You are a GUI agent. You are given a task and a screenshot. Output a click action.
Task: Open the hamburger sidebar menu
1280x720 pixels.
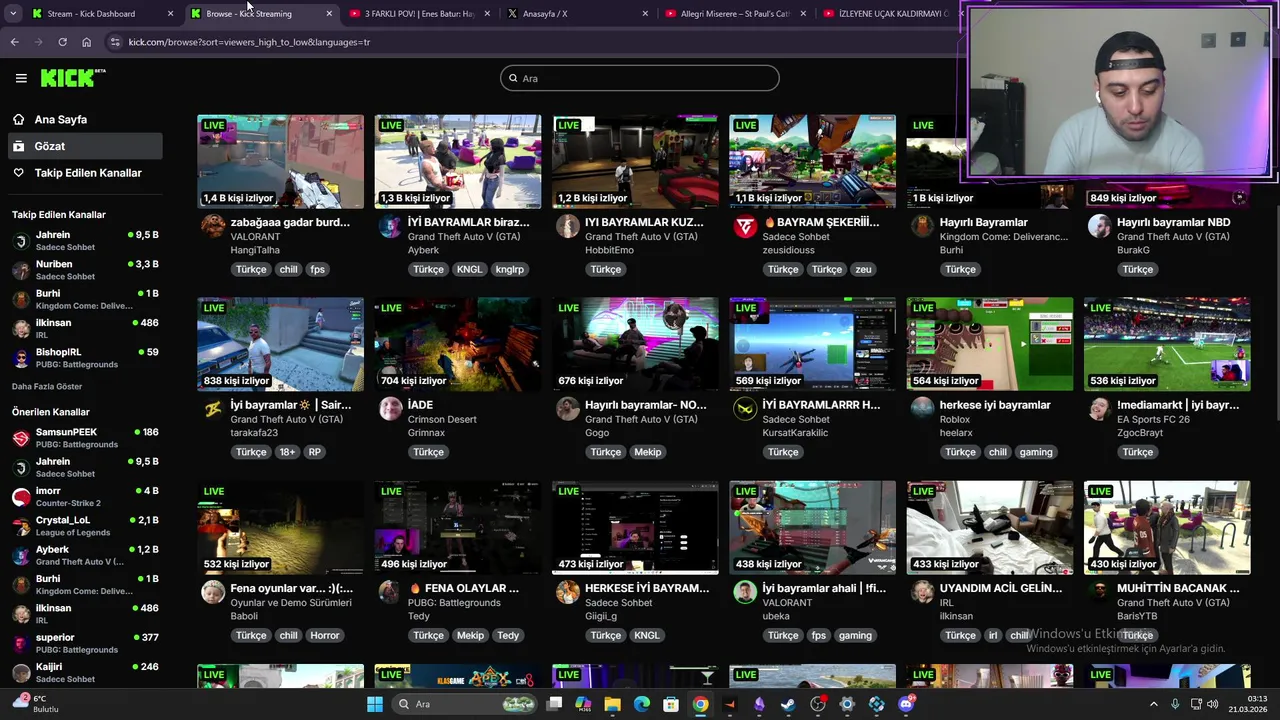[21, 78]
